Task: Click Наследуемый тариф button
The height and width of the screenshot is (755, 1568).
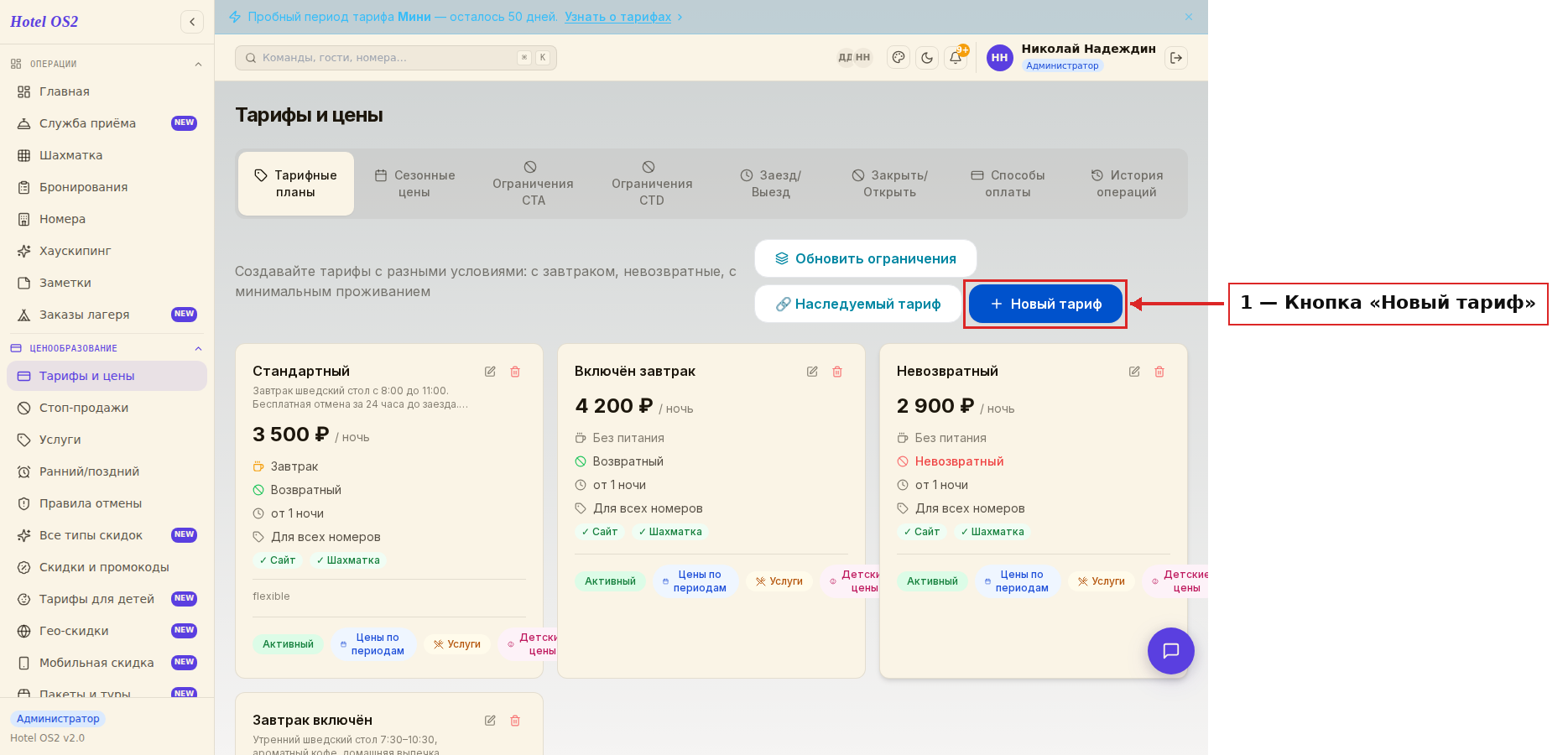Action: coord(857,304)
